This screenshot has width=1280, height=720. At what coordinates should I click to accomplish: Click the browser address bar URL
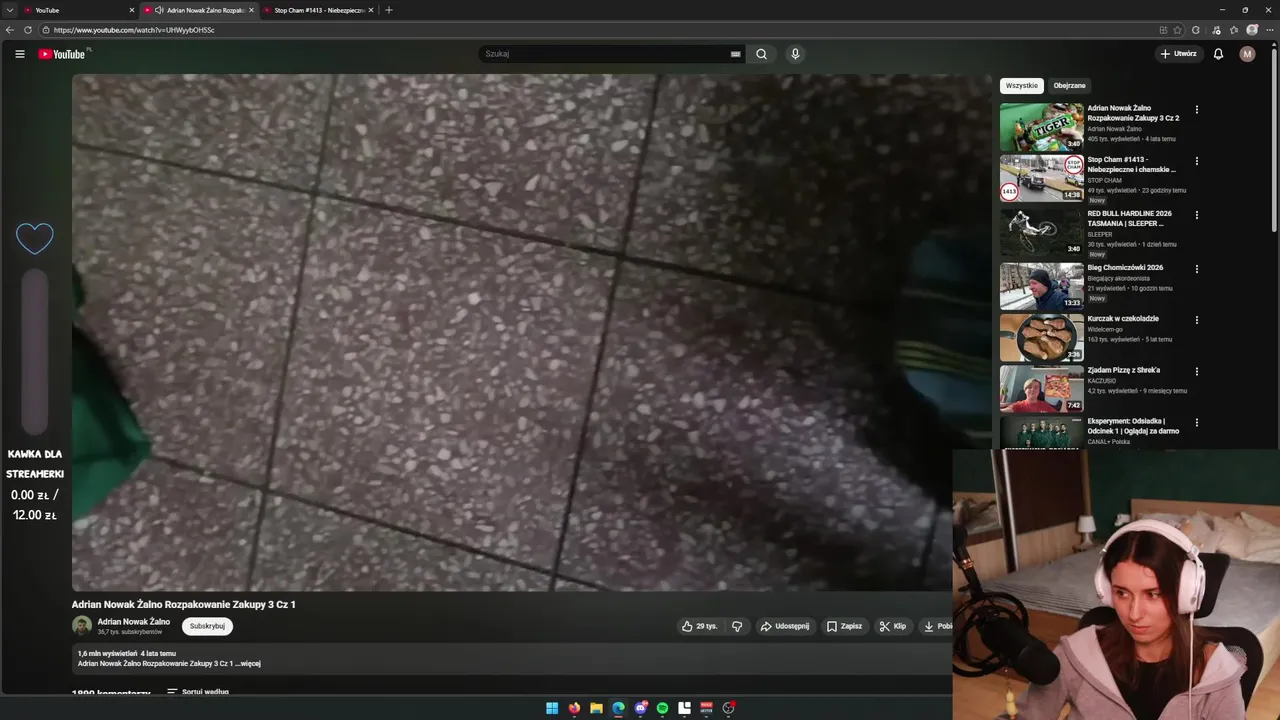134,30
